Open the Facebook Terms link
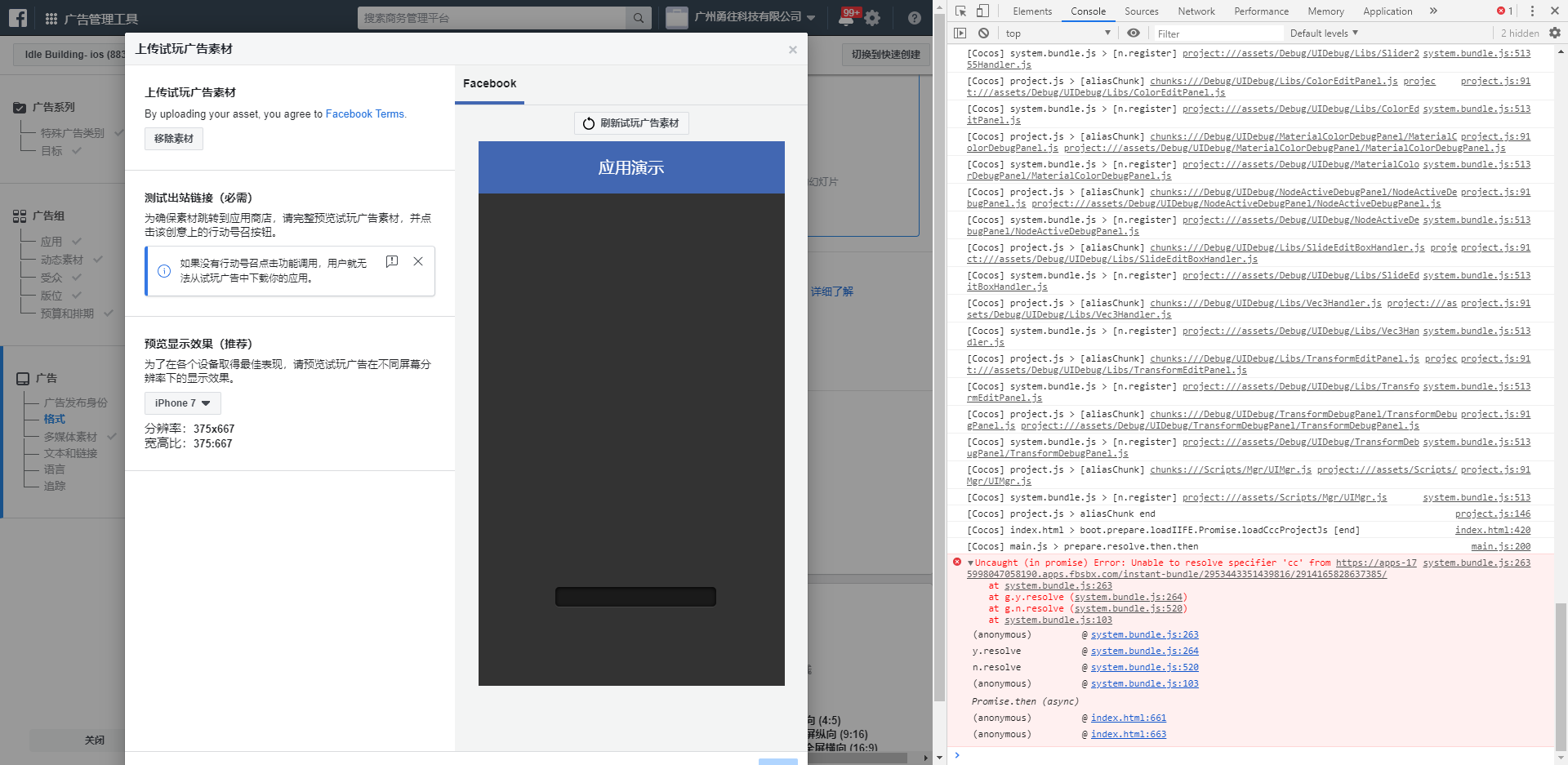Viewport: 1568px width, 765px height. (x=364, y=114)
